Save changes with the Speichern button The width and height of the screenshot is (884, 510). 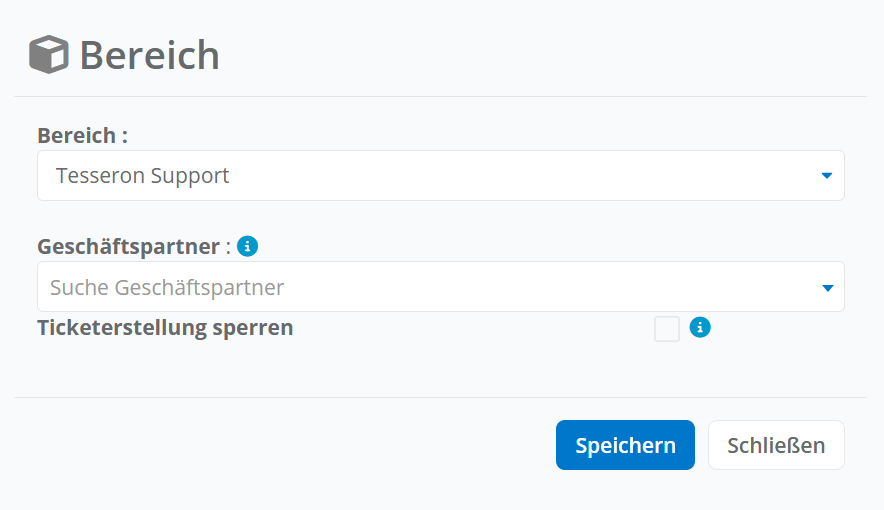coord(625,445)
